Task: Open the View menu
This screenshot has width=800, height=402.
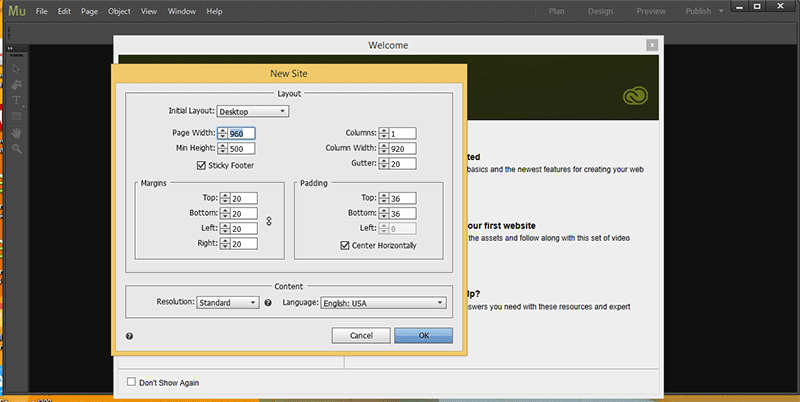Action: coord(149,11)
